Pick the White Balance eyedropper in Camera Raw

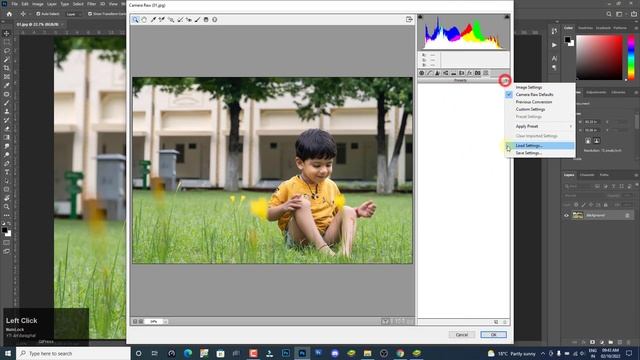click(153, 20)
